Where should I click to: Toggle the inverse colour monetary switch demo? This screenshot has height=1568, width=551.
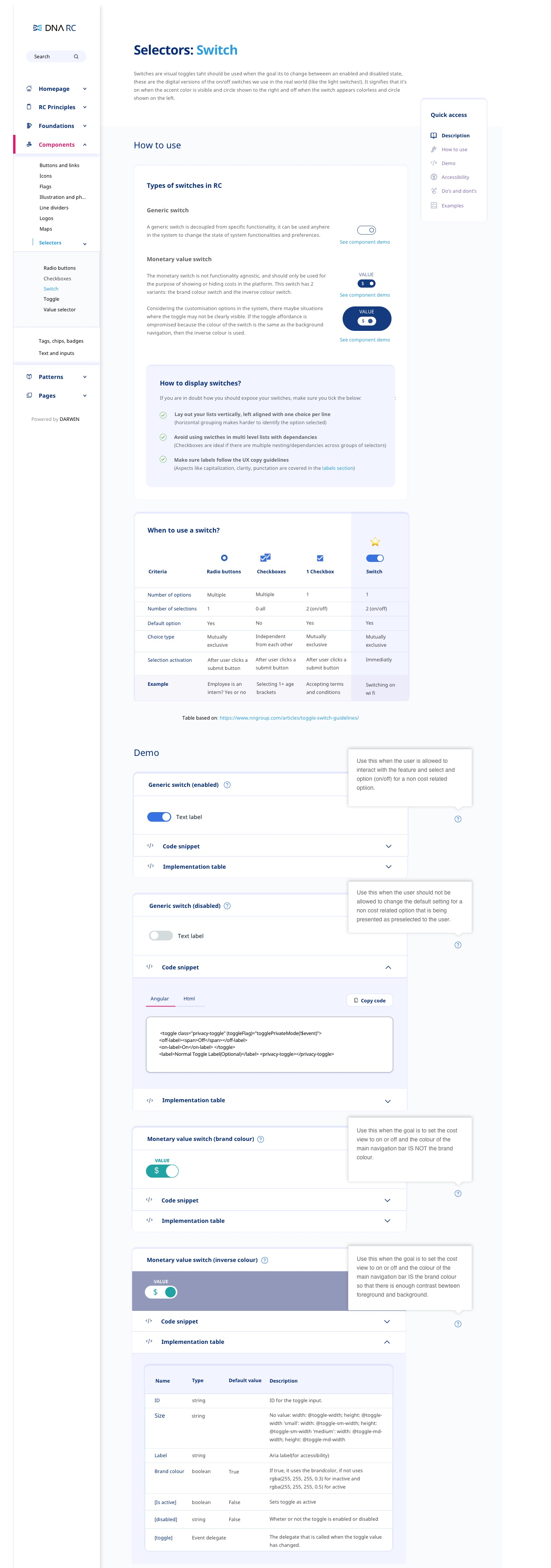[161, 1292]
